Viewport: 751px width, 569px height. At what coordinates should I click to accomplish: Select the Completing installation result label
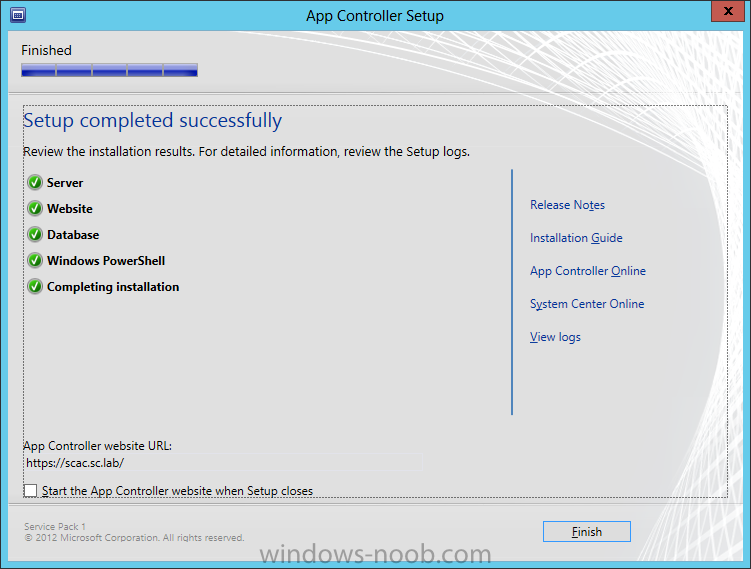pyautogui.click(x=113, y=287)
